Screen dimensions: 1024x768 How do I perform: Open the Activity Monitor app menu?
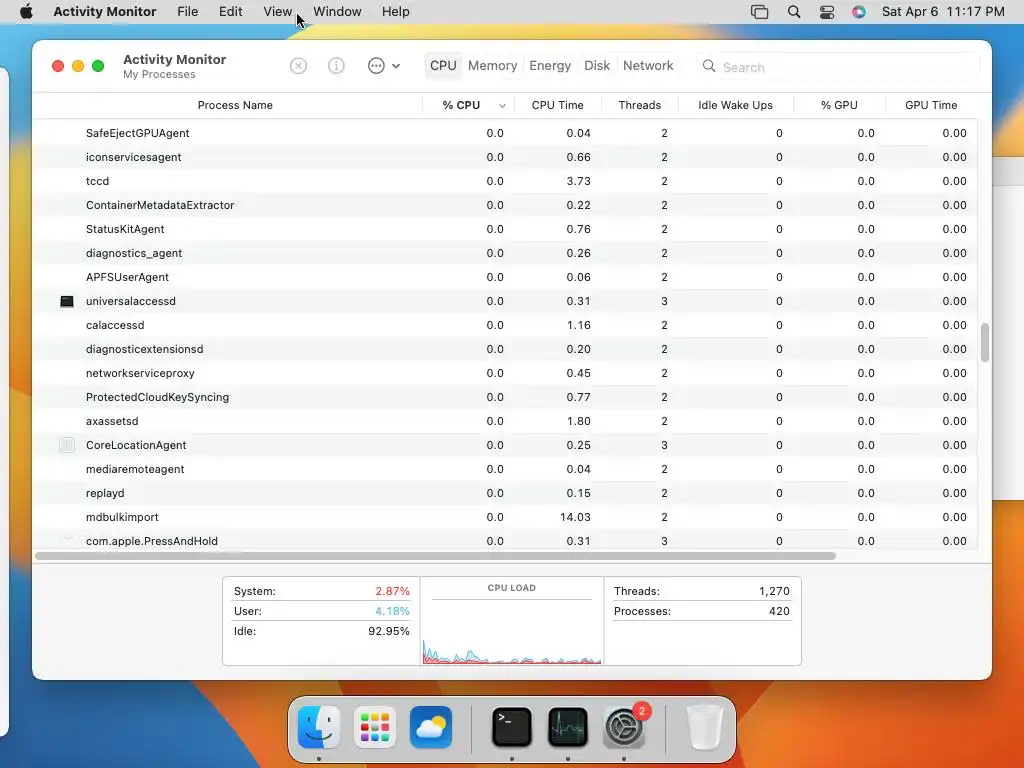(104, 12)
